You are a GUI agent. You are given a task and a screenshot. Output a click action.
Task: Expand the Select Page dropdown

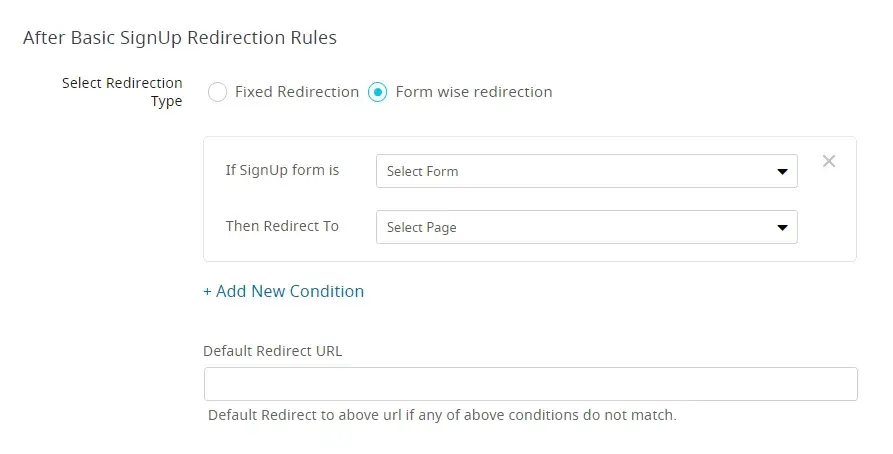586,227
